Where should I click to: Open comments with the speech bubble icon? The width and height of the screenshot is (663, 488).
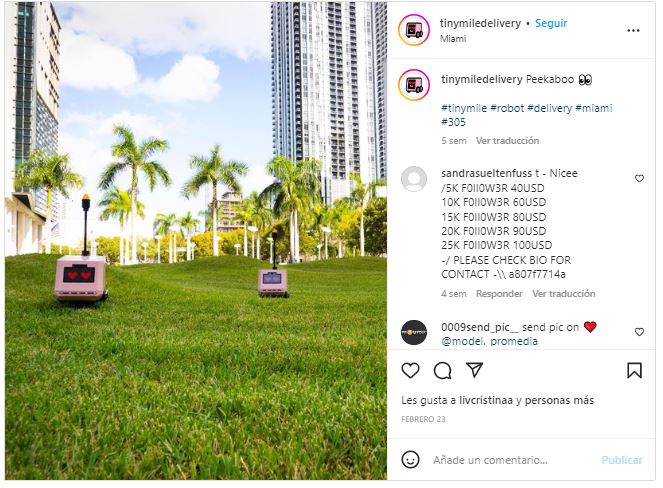point(443,370)
